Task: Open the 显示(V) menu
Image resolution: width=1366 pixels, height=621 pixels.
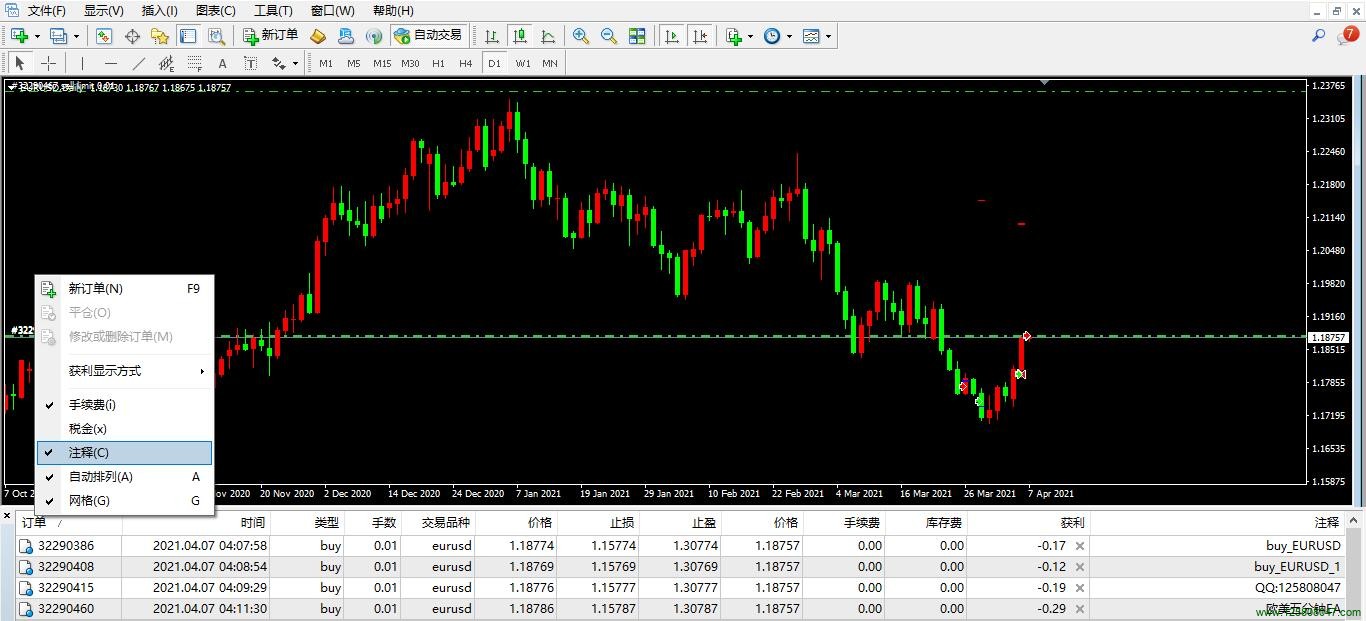Action: pos(104,10)
